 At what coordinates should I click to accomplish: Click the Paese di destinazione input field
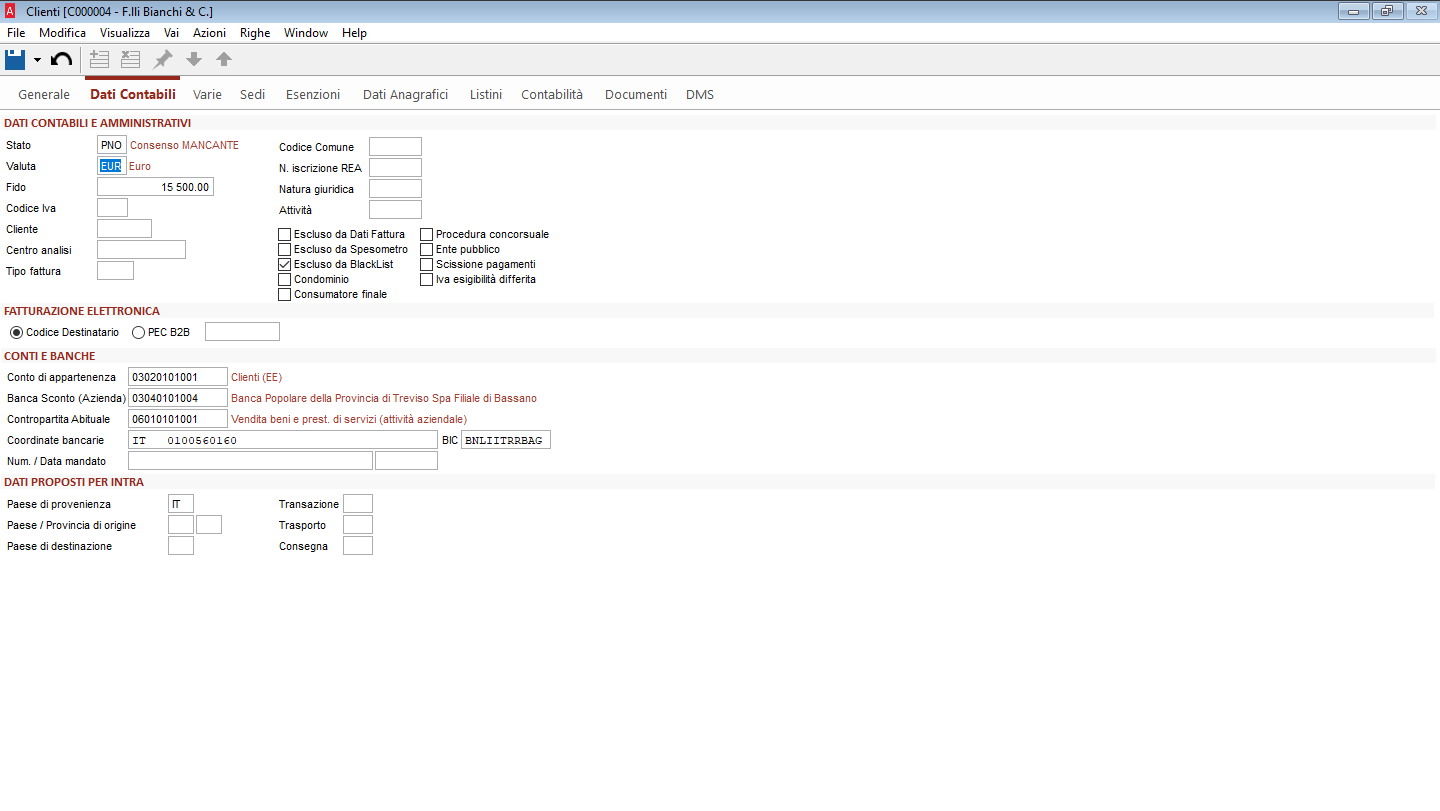tap(181, 546)
